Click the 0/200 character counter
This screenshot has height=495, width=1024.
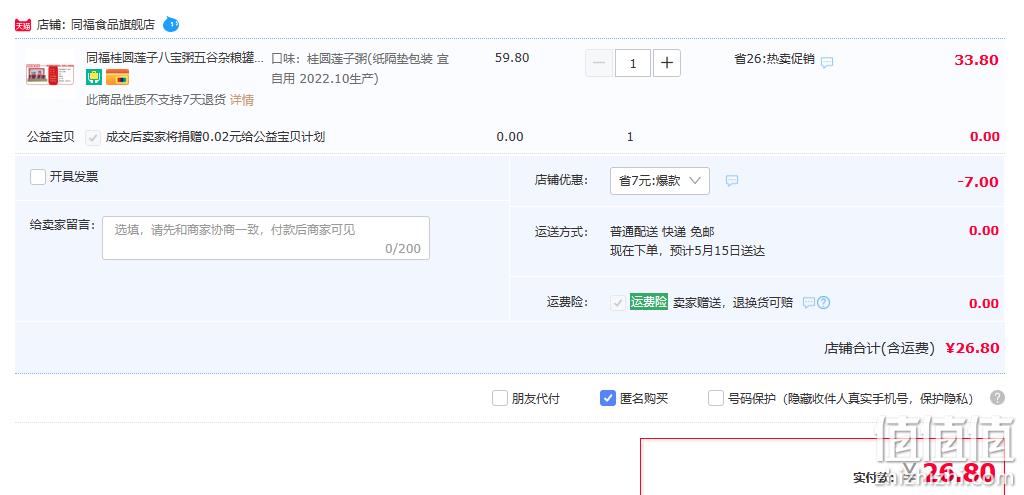coord(403,249)
